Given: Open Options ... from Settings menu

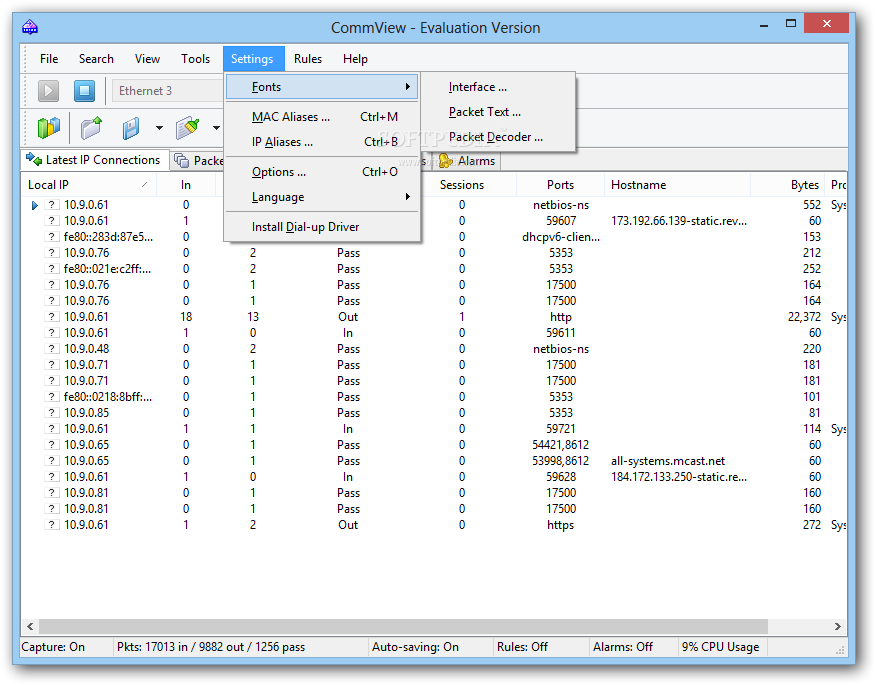Looking at the screenshot, I should [x=322, y=172].
